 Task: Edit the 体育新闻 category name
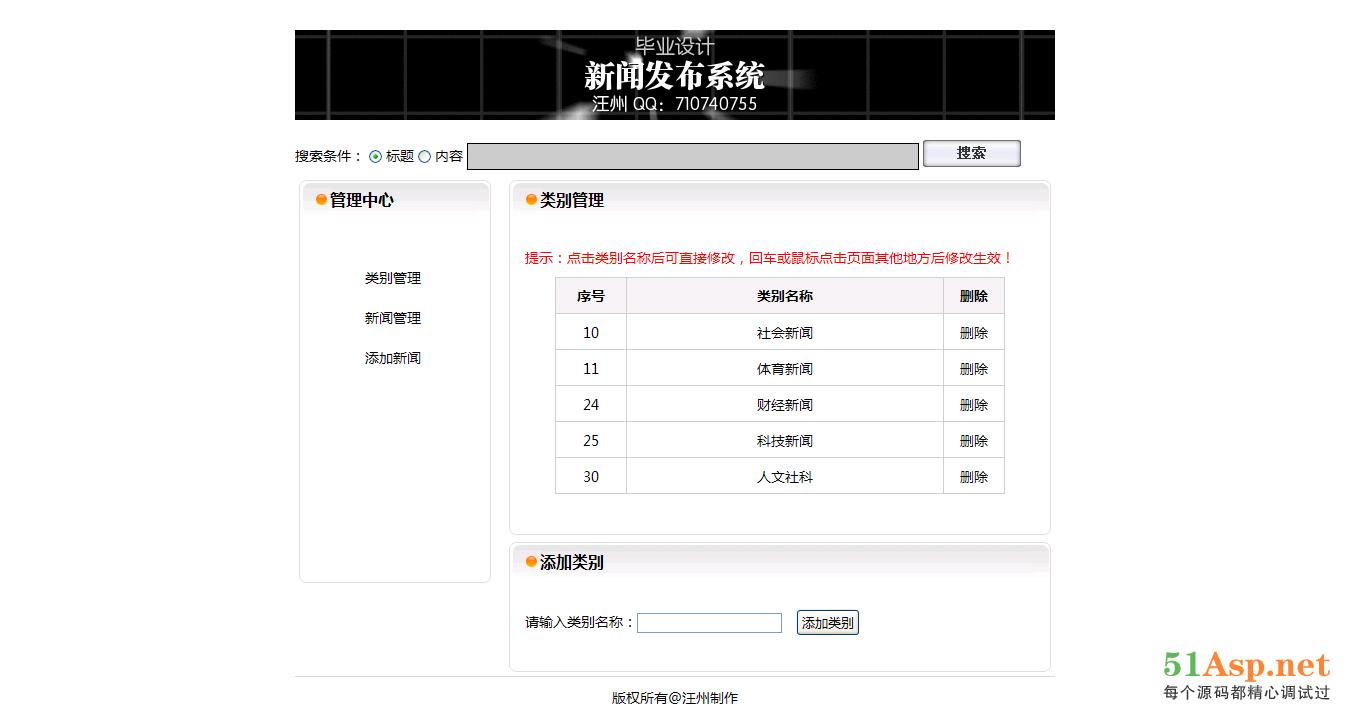pyautogui.click(x=784, y=369)
